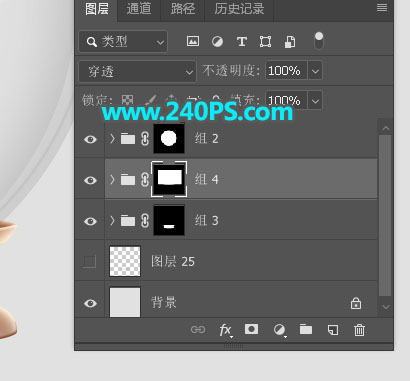Click the 组 3 folder icon
410x381 pixels.
pyautogui.click(x=128, y=221)
